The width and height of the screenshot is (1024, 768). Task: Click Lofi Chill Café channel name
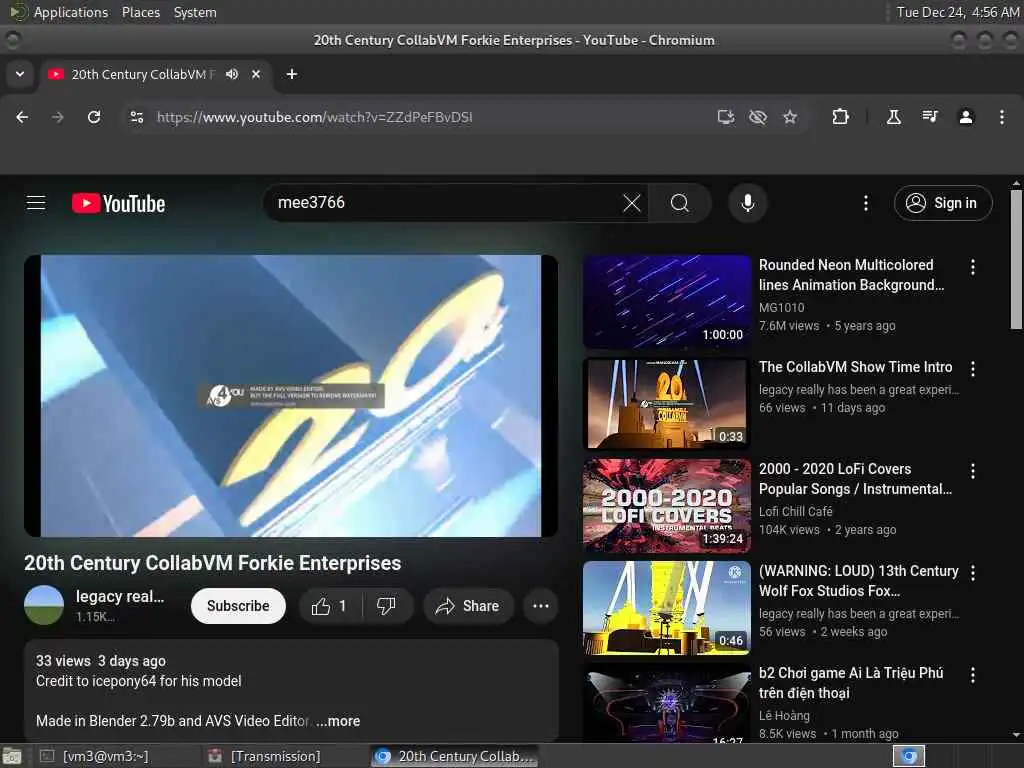coord(795,511)
